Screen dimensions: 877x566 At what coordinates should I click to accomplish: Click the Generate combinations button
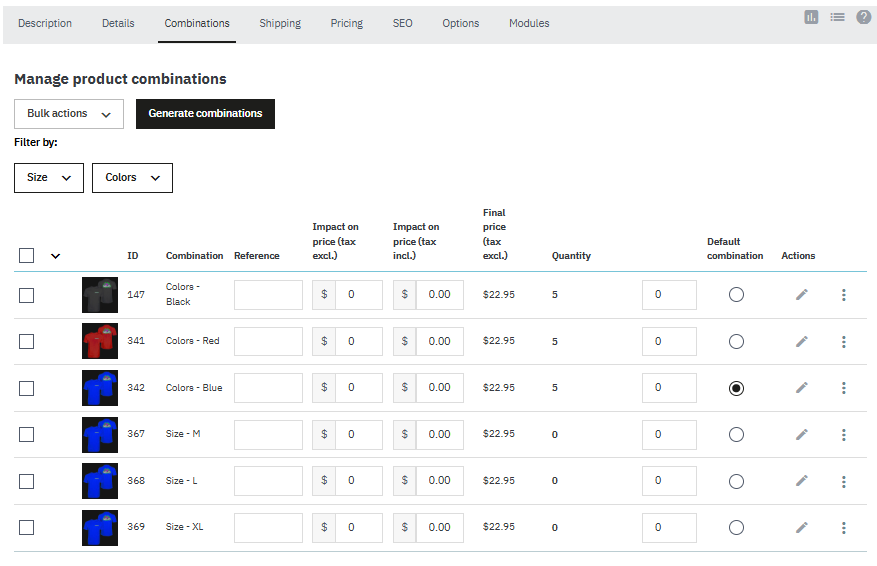[205, 114]
